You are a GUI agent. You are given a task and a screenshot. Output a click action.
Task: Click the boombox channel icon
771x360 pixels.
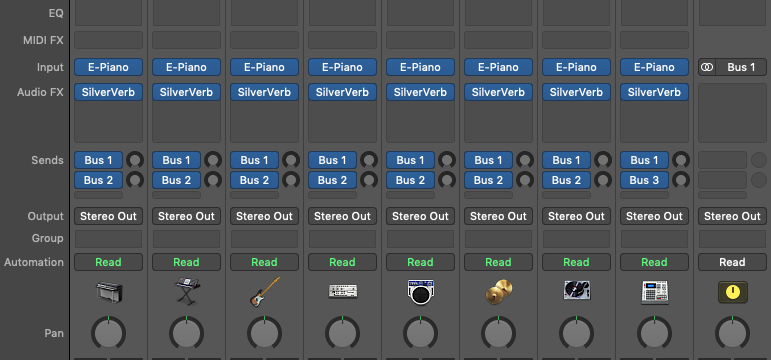(x=420, y=292)
